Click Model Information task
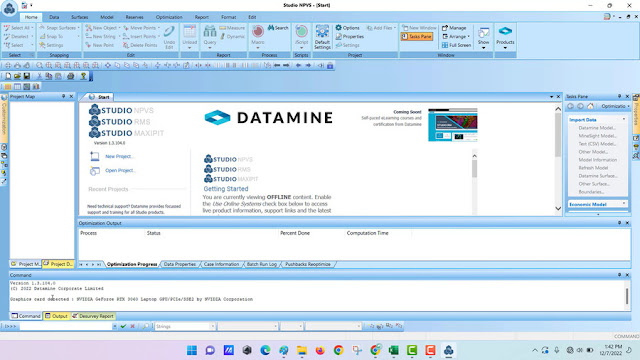 click(x=598, y=160)
